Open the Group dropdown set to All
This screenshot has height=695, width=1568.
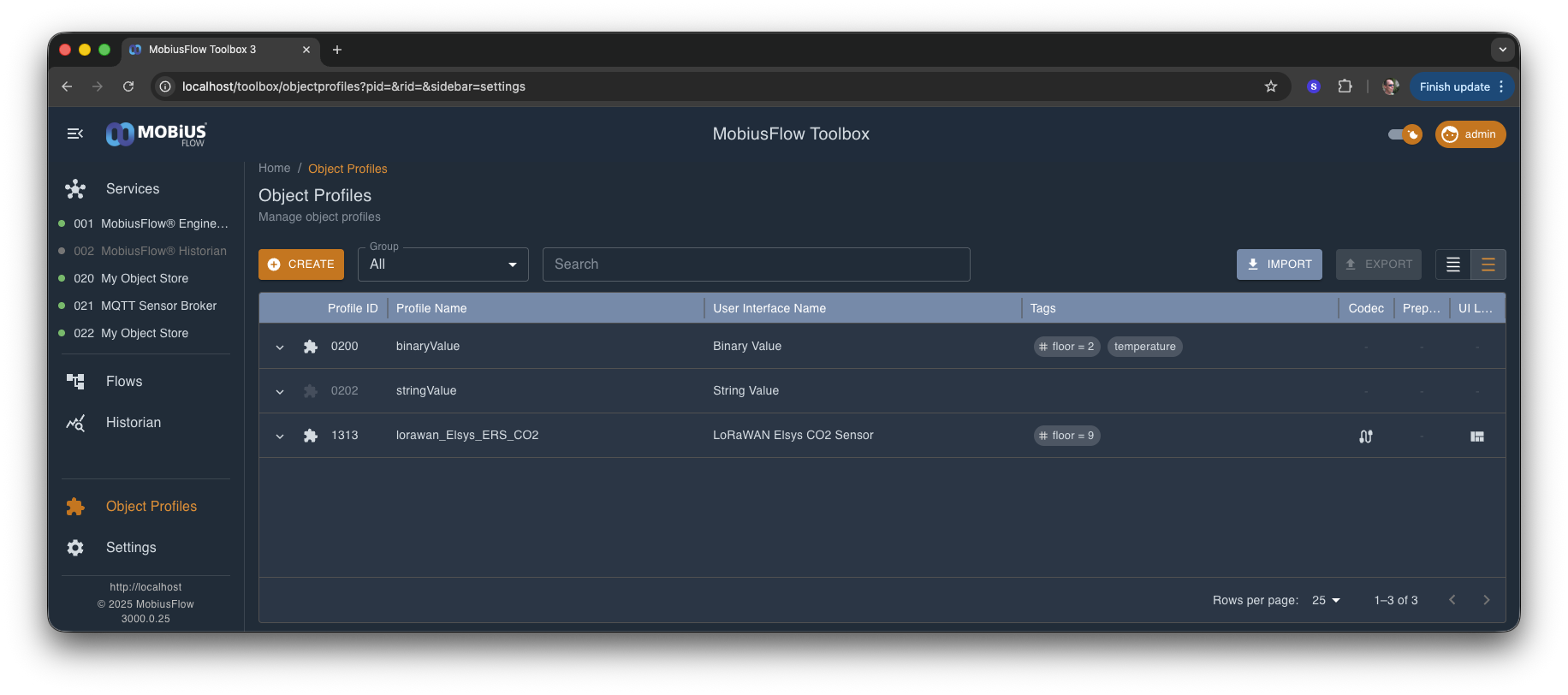pos(442,264)
